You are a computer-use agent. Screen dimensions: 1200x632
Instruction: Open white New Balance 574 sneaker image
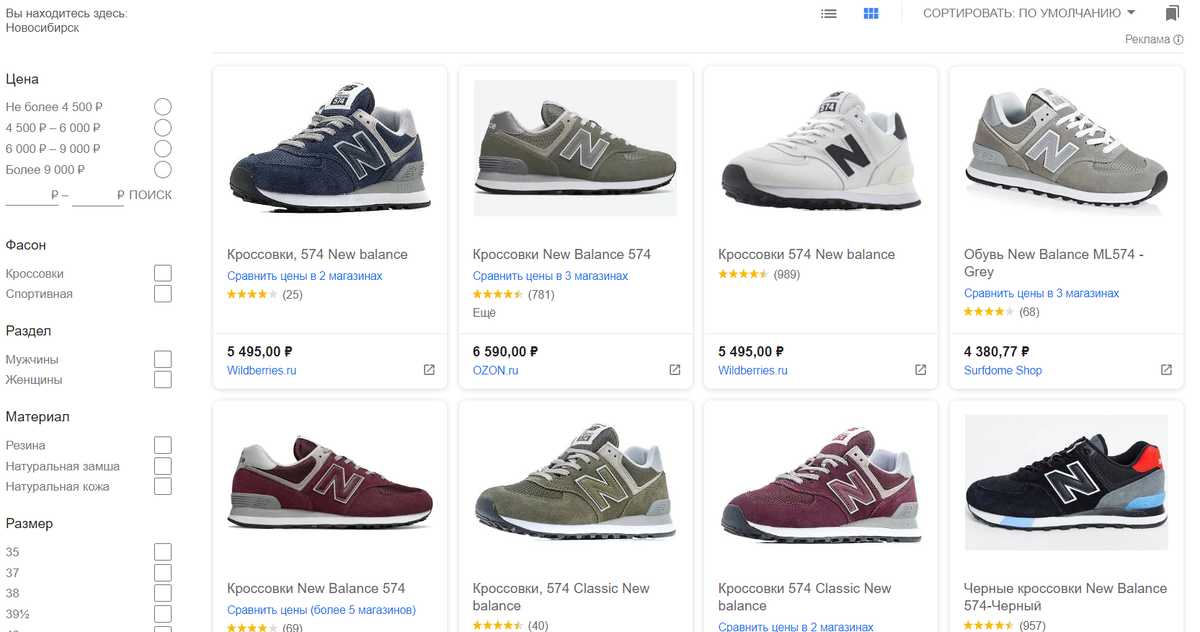[821, 148]
